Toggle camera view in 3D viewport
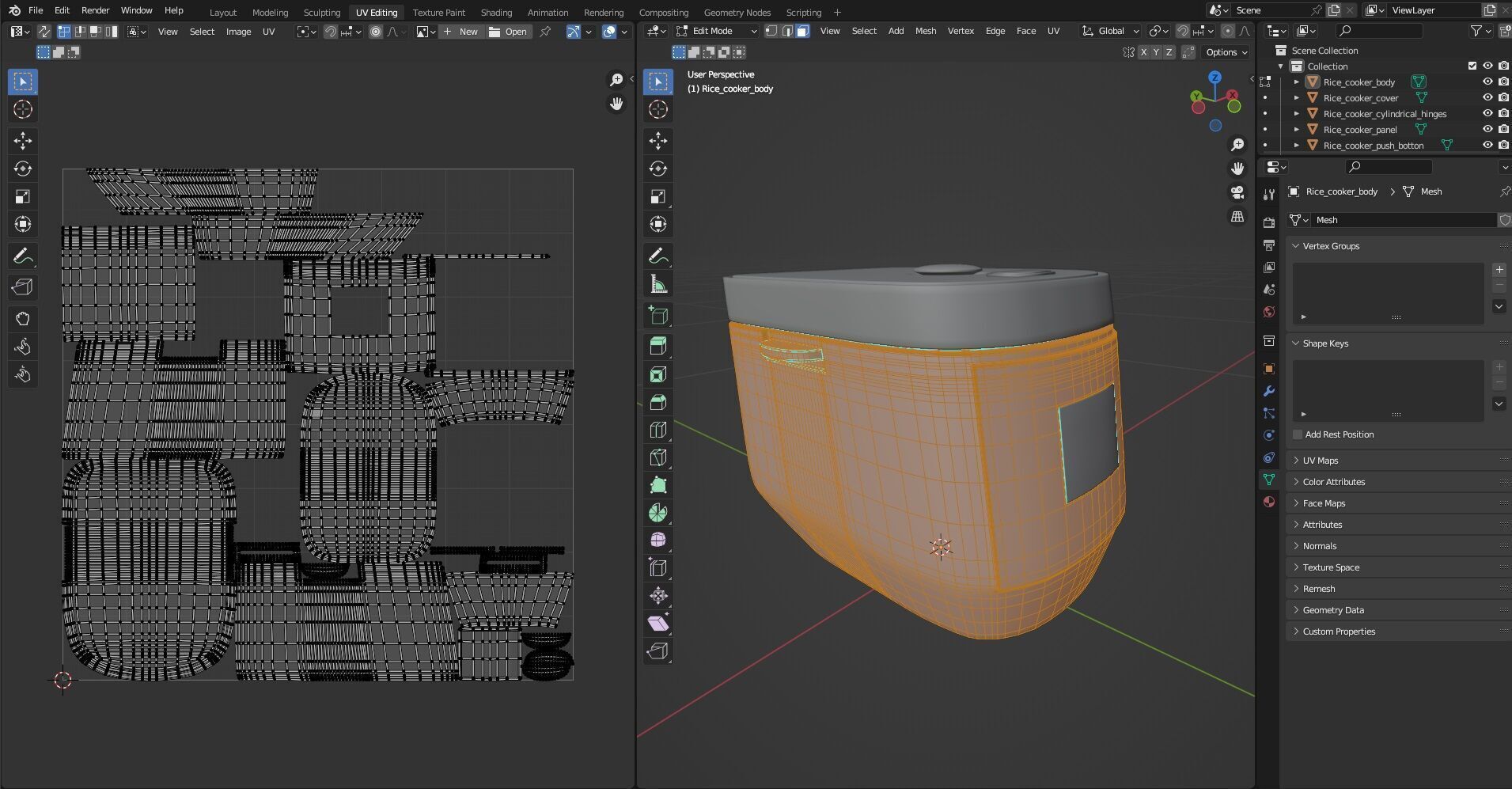 tap(1237, 192)
